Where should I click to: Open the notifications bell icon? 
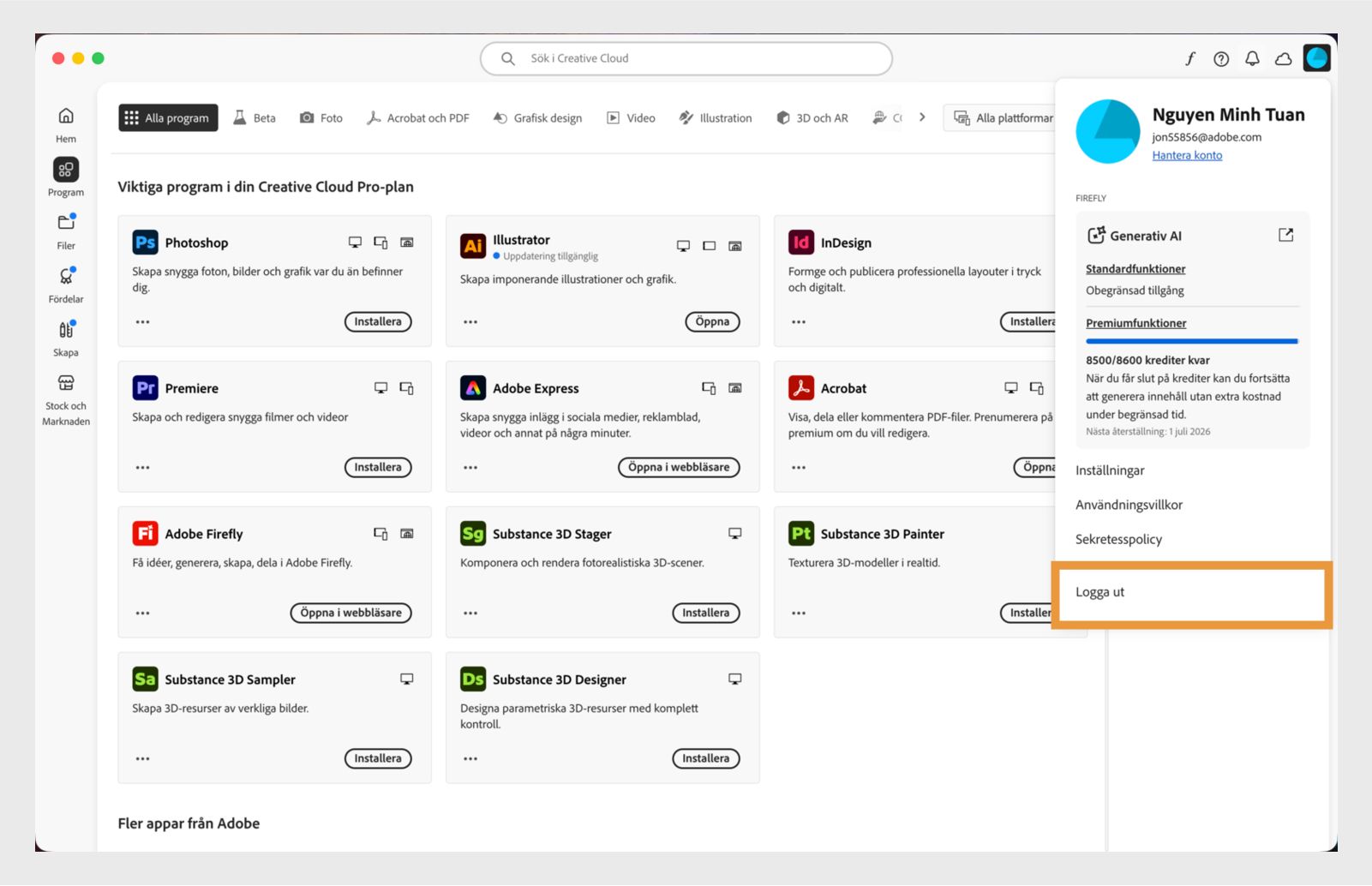coord(1252,58)
